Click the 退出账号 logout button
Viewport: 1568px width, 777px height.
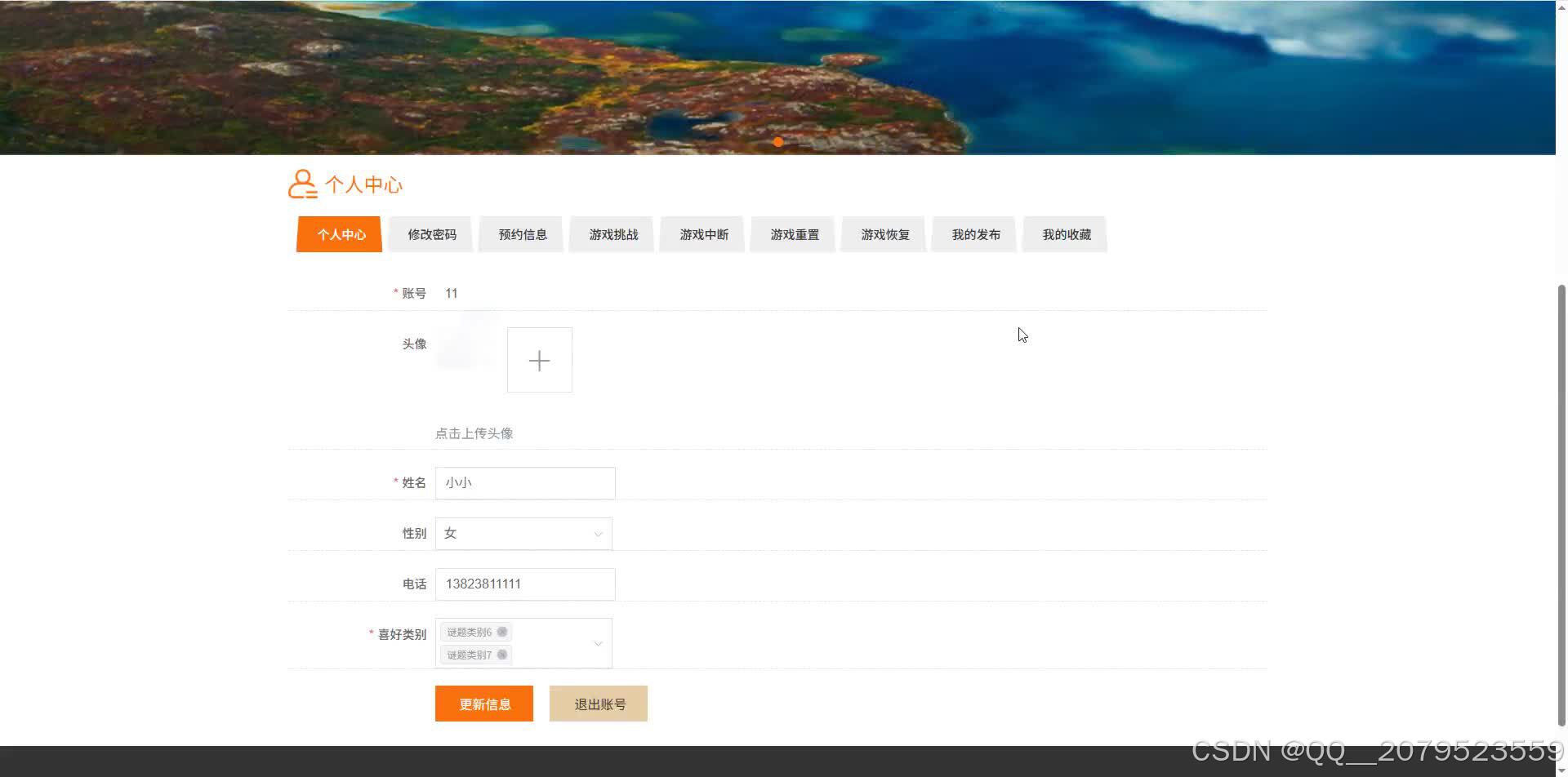(x=598, y=703)
